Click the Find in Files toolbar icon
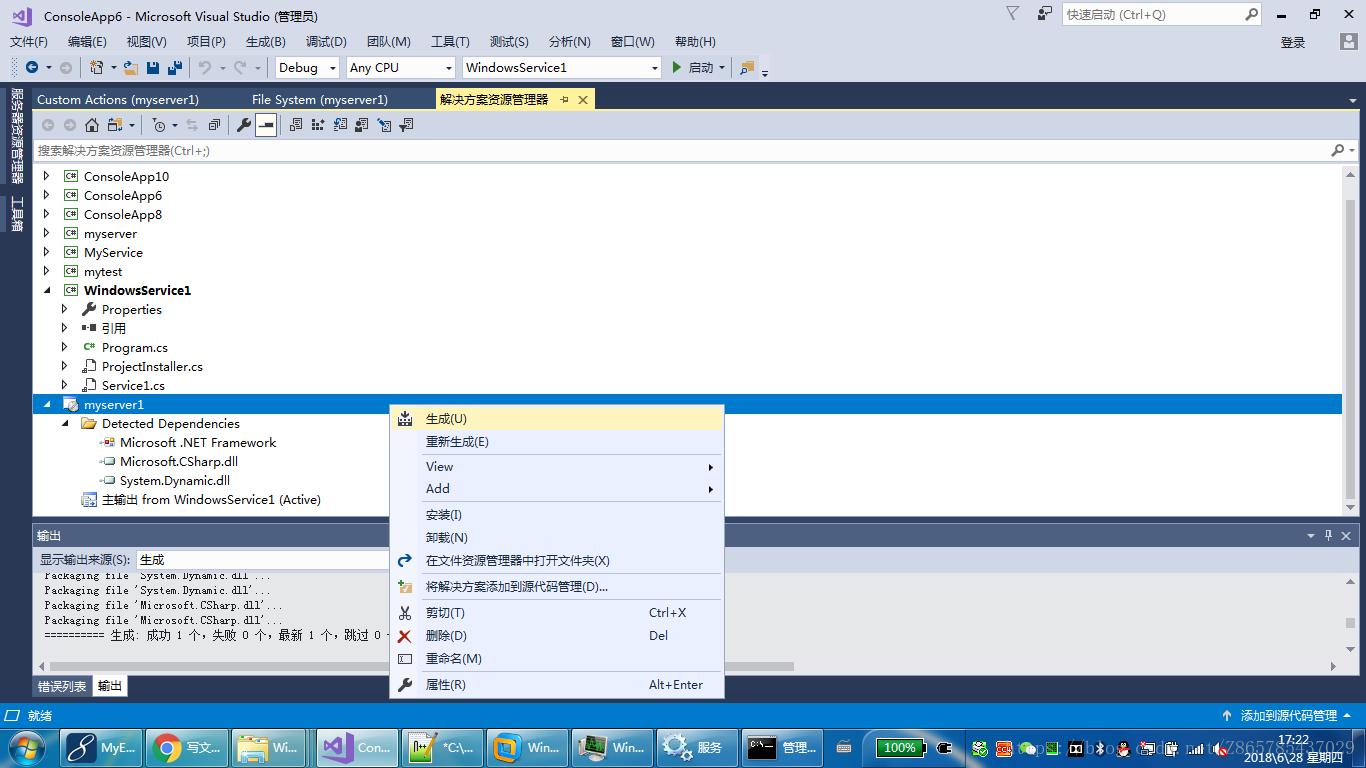The height and width of the screenshot is (768, 1366). coord(747,67)
